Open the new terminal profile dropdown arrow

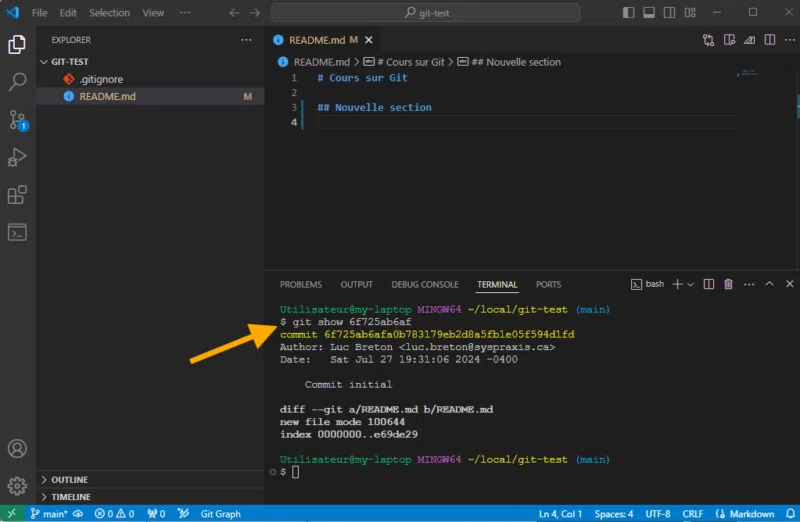tap(690, 284)
